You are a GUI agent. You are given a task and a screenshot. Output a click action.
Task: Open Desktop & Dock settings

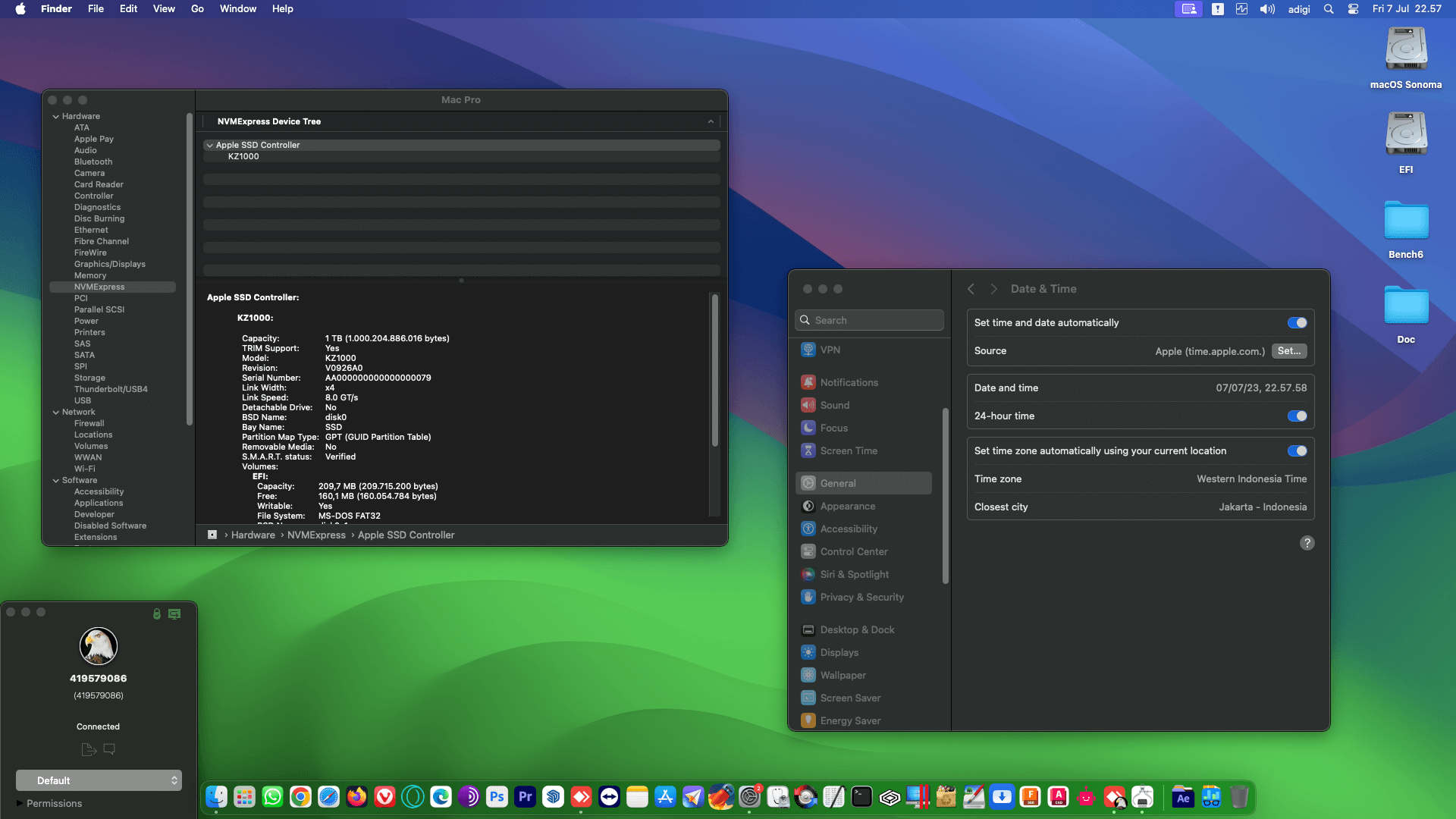click(x=864, y=629)
